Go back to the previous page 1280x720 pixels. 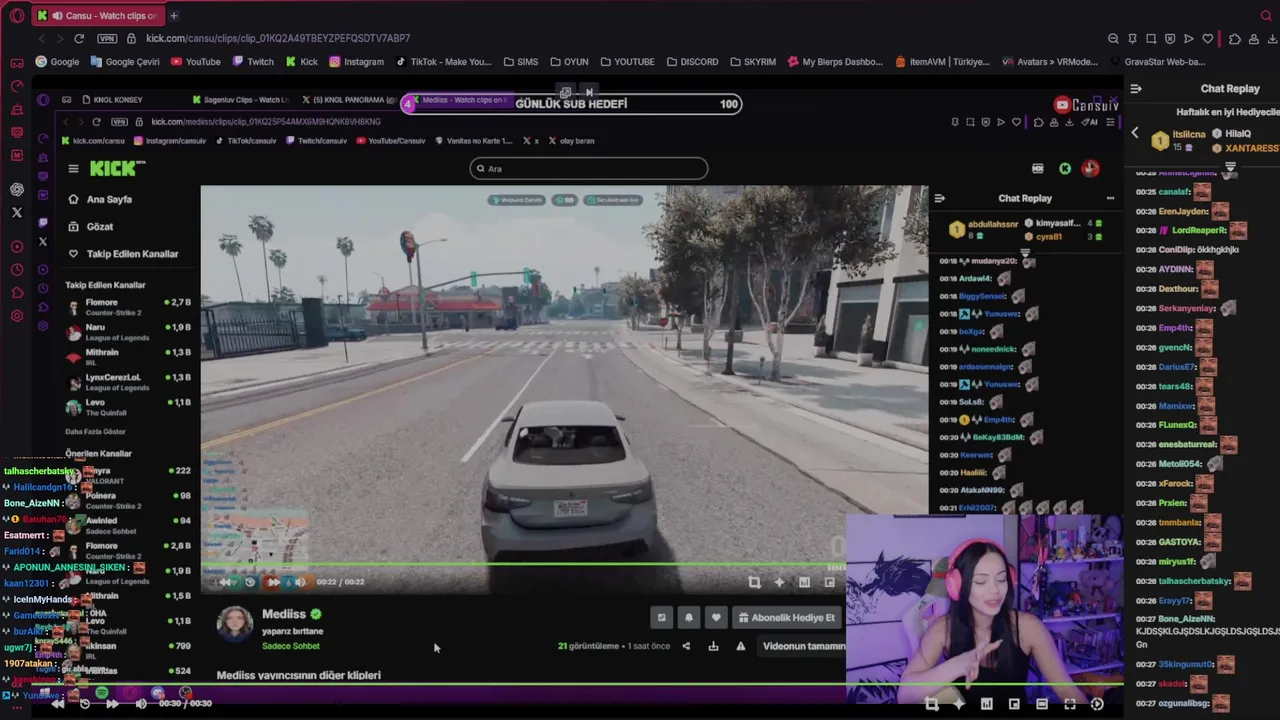(x=41, y=38)
